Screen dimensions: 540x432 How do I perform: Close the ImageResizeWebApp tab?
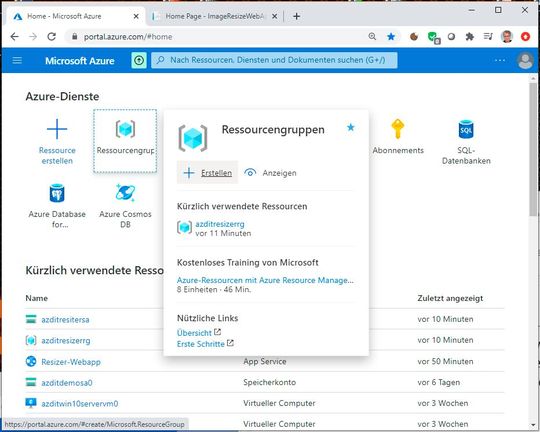tap(274, 16)
